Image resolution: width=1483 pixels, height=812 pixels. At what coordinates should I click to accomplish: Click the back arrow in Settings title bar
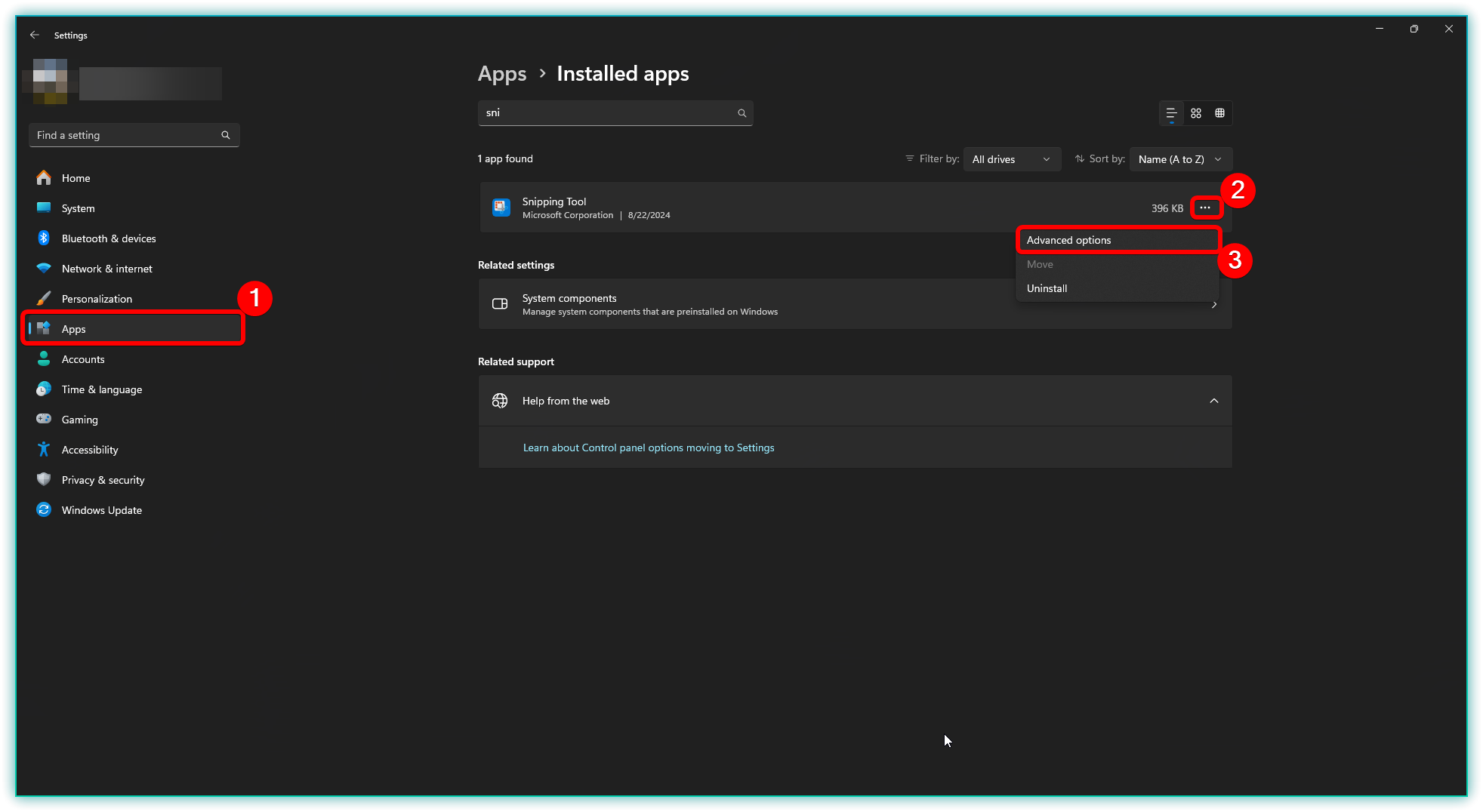pyautogui.click(x=35, y=35)
